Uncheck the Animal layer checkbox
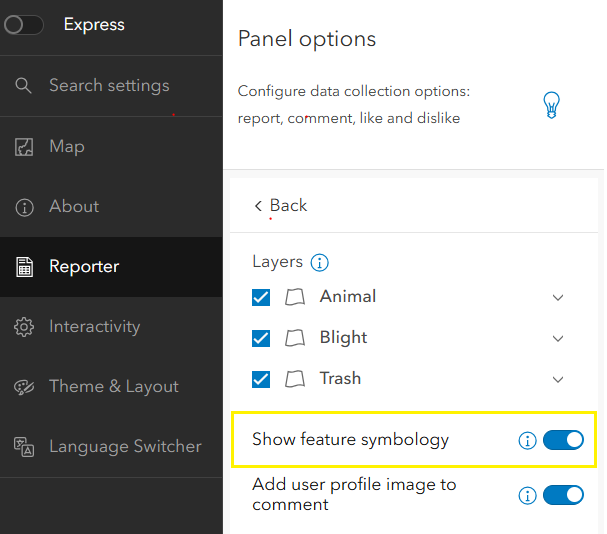 (x=261, y=297)
